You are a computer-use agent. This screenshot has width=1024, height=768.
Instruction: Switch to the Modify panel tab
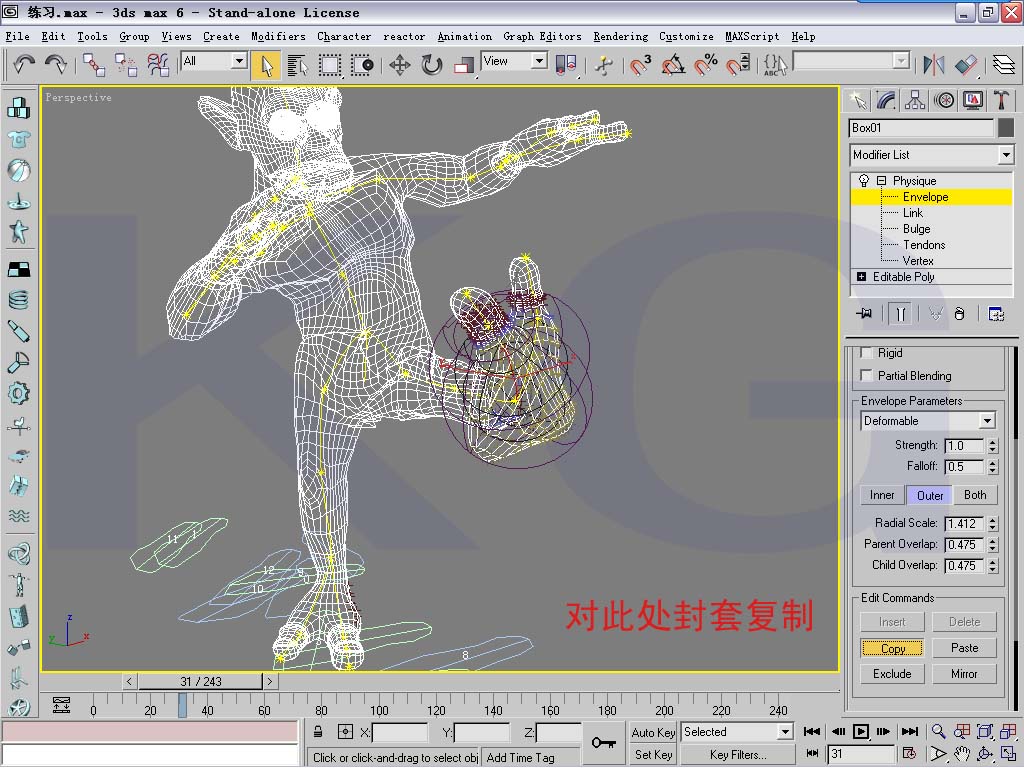(x=886, y=100)
